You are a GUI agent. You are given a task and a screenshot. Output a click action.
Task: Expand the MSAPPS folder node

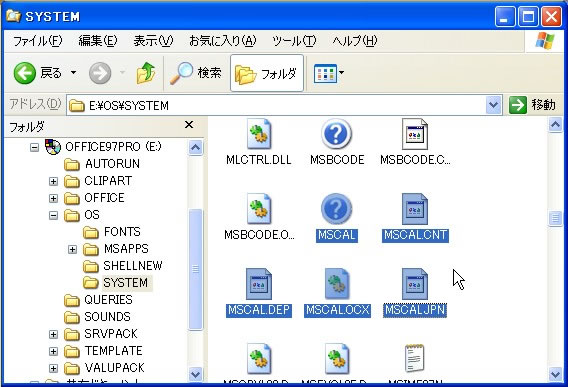click(72, 249)
